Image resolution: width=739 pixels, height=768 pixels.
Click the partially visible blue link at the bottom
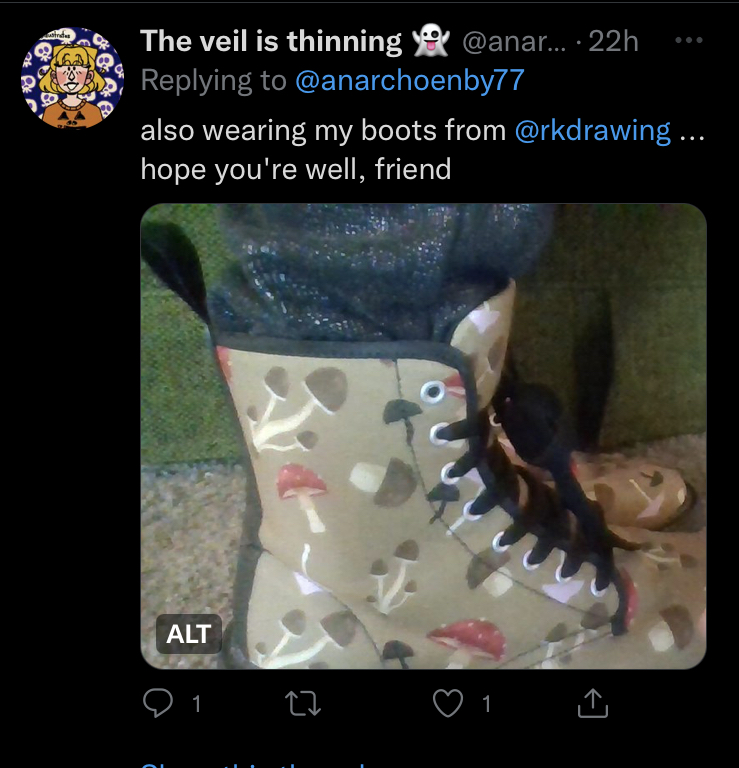[255, 764]
